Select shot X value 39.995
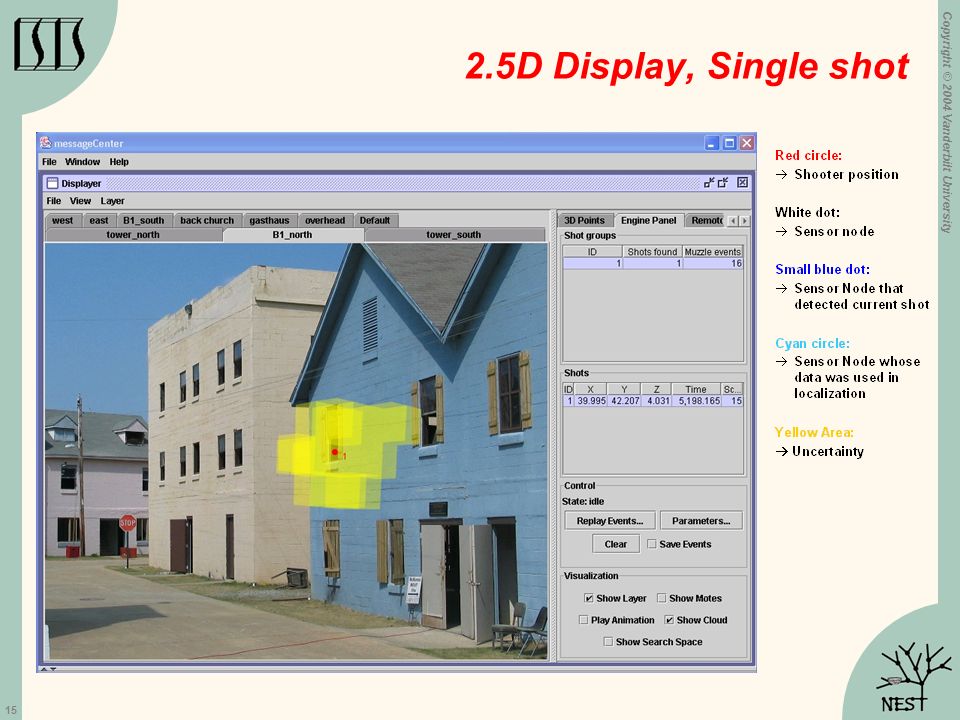 590,400
